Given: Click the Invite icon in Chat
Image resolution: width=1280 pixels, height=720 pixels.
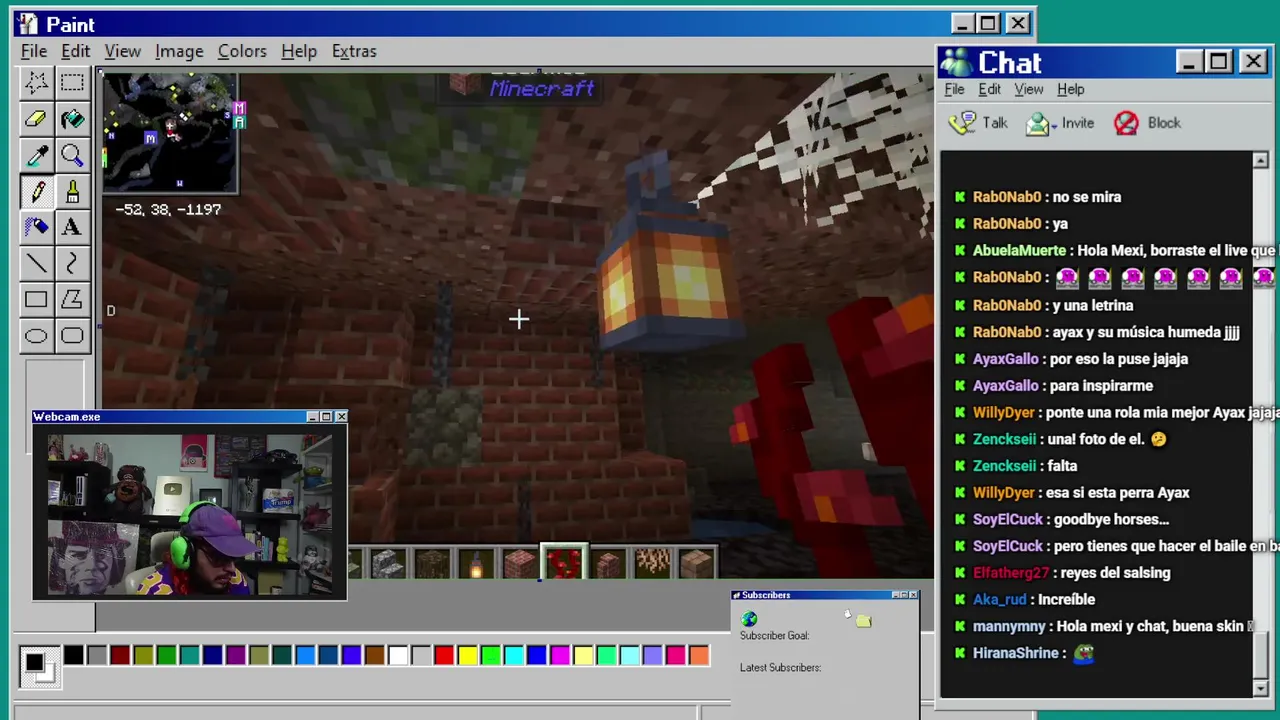Looking at the screenshot, I should pyautogui.click(x=1038, y=123).
